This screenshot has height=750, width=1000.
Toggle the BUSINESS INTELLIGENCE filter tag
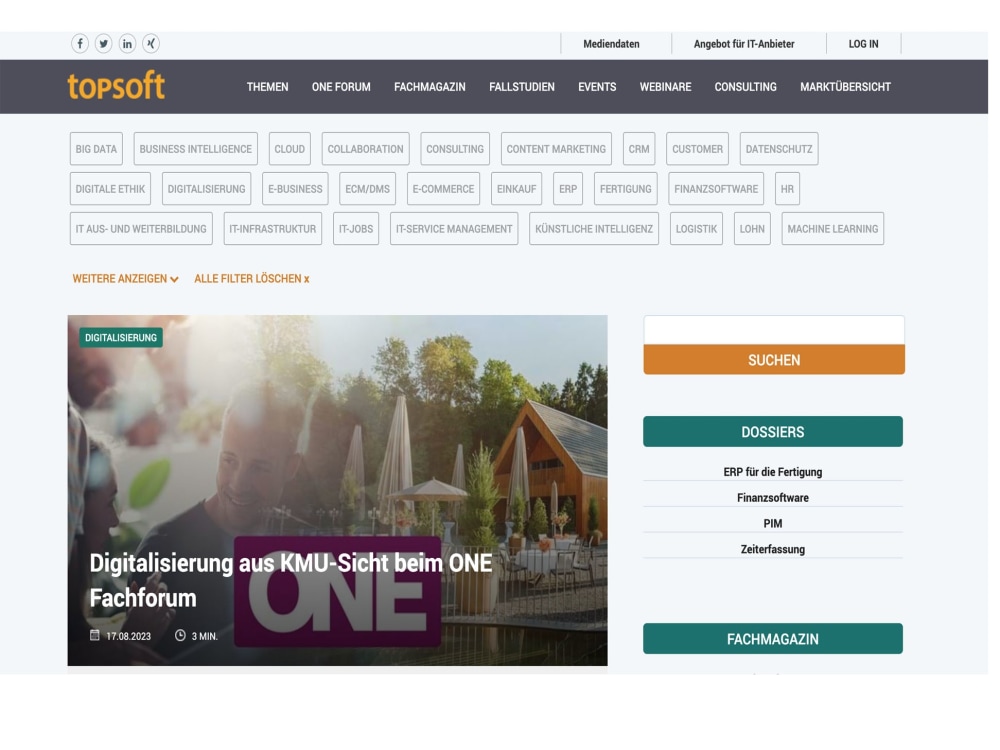pos(196,149)
